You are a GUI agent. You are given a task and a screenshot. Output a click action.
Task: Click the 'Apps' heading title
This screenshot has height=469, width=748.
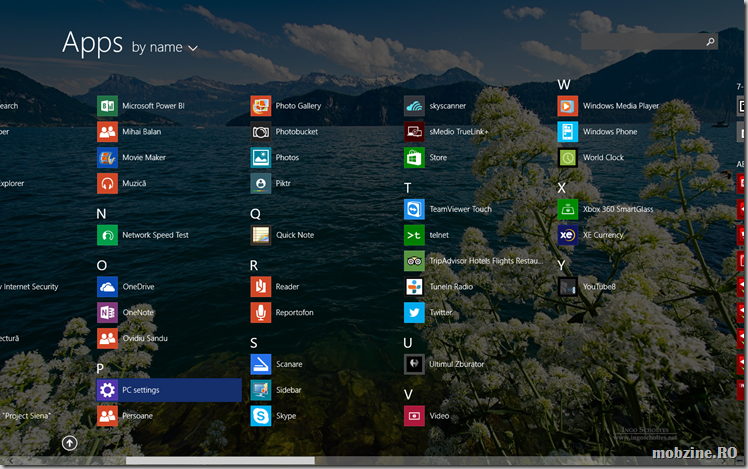click(x=93, y=43)
